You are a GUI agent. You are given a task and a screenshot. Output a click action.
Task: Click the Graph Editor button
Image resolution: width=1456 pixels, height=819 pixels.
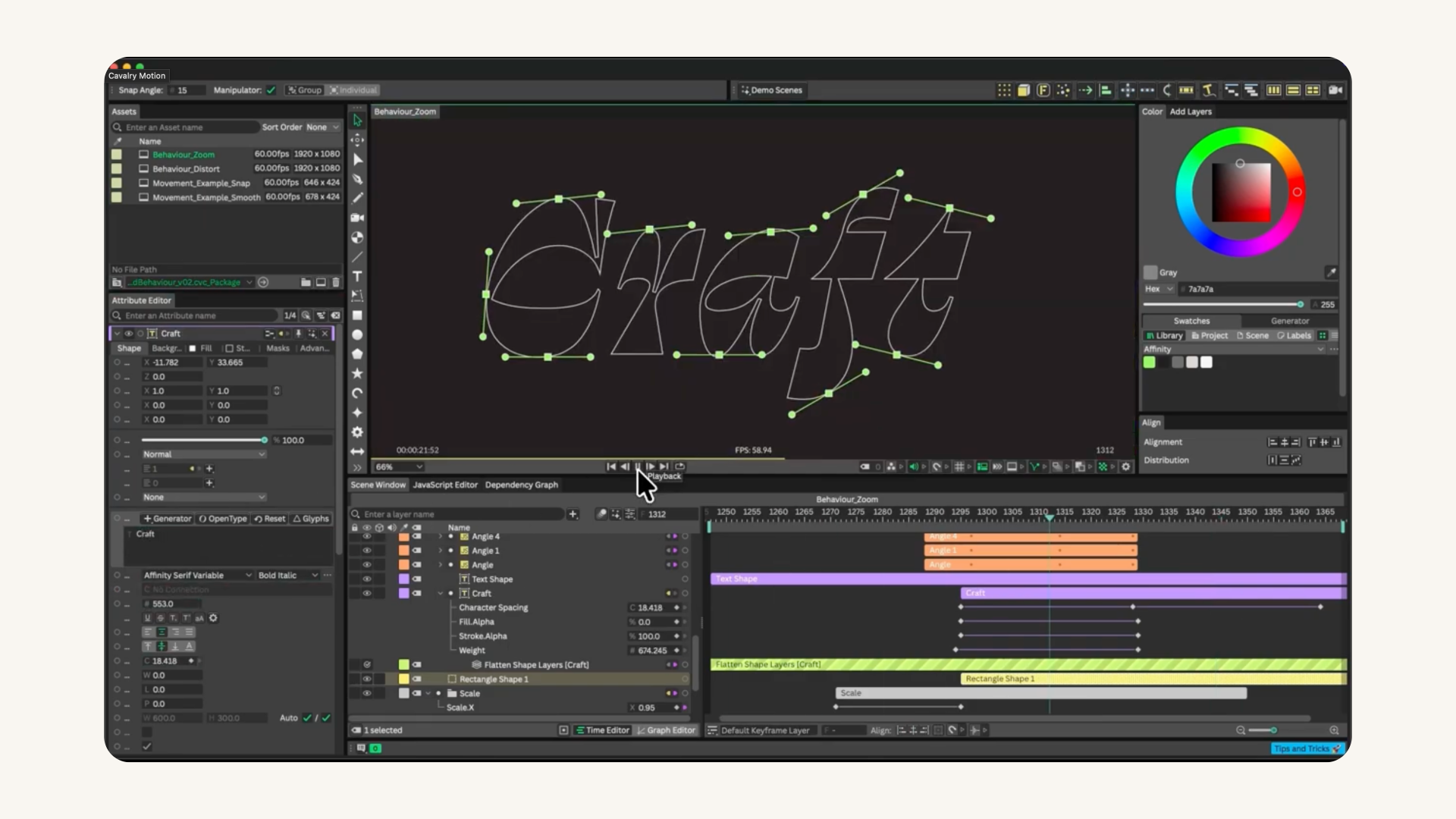click(x=666, y=730)
